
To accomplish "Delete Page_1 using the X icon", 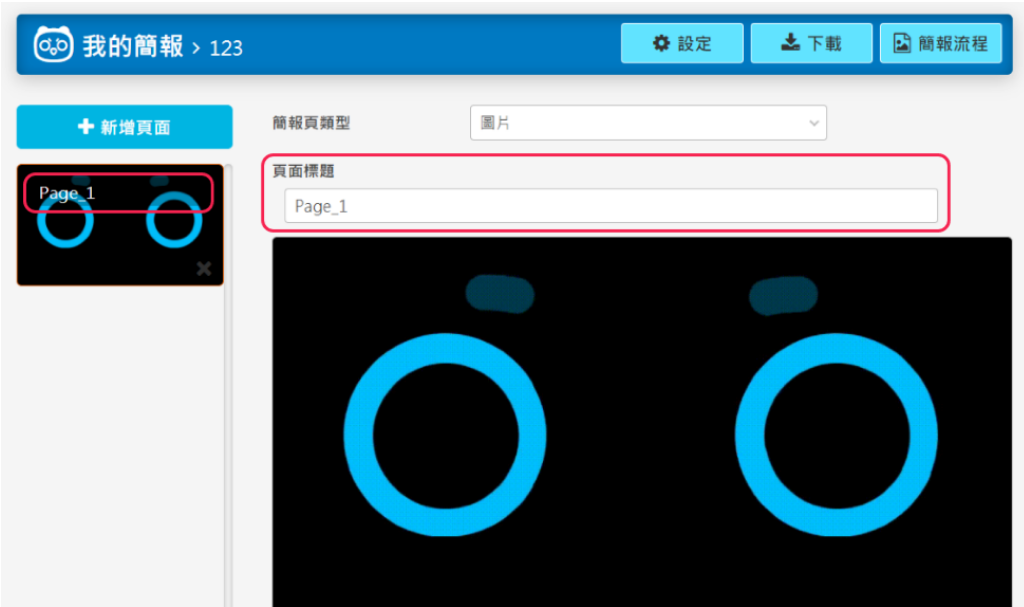I will [204, 268].
